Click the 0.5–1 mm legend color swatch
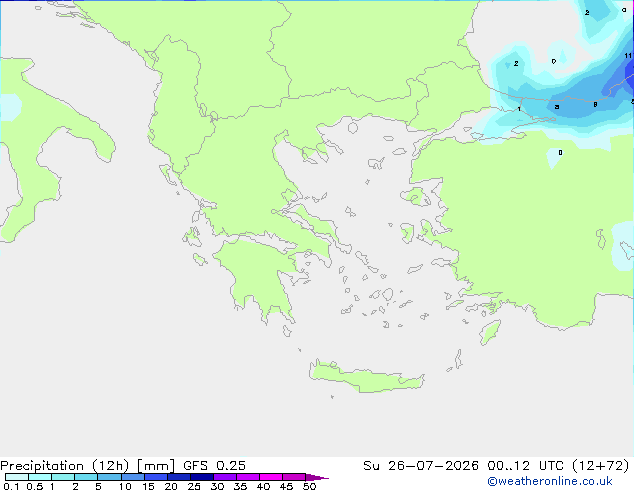This screenshot has height=490, width=634. (x=40, y=477)
